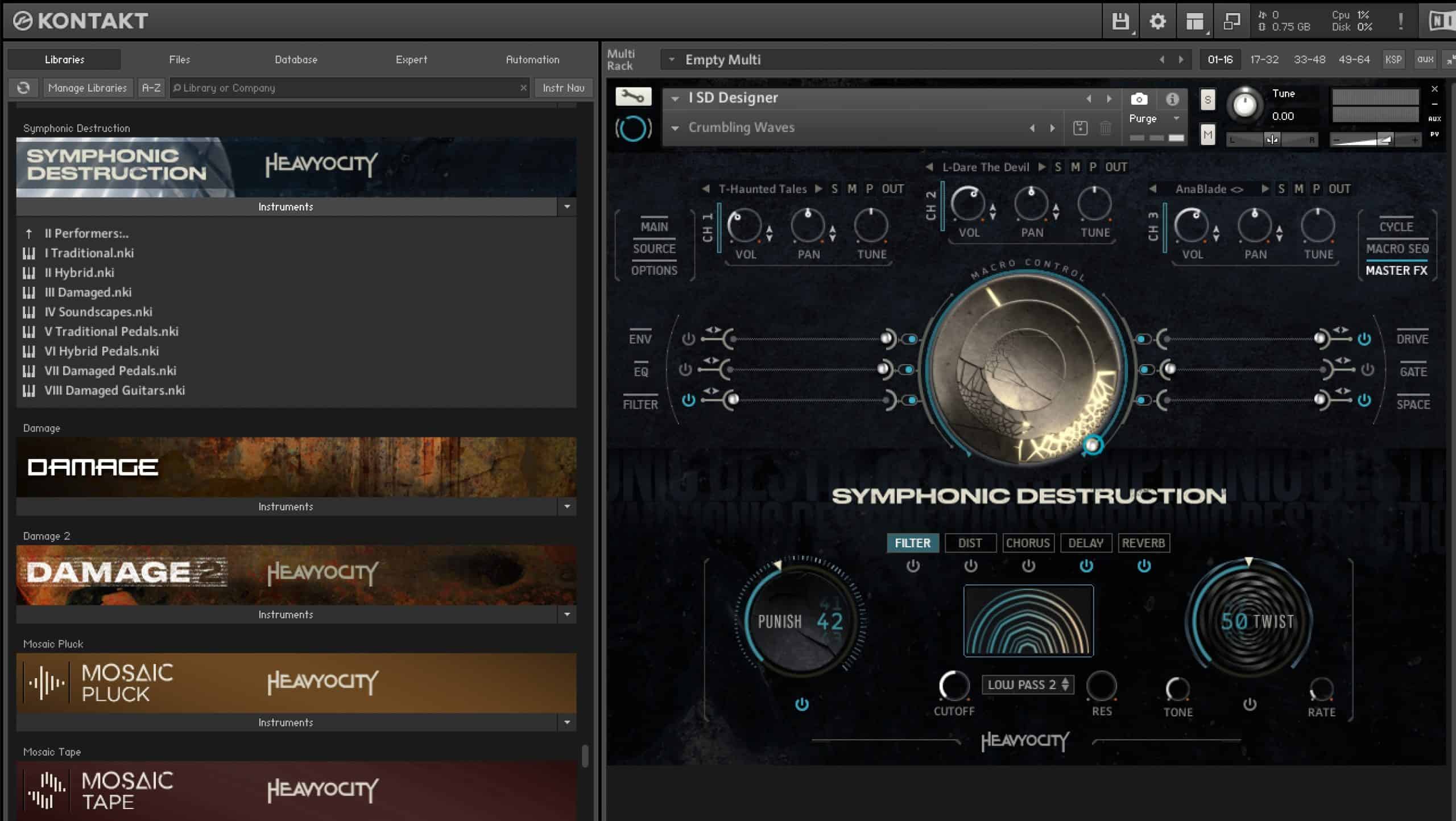Switch to the Database tab

296,59
